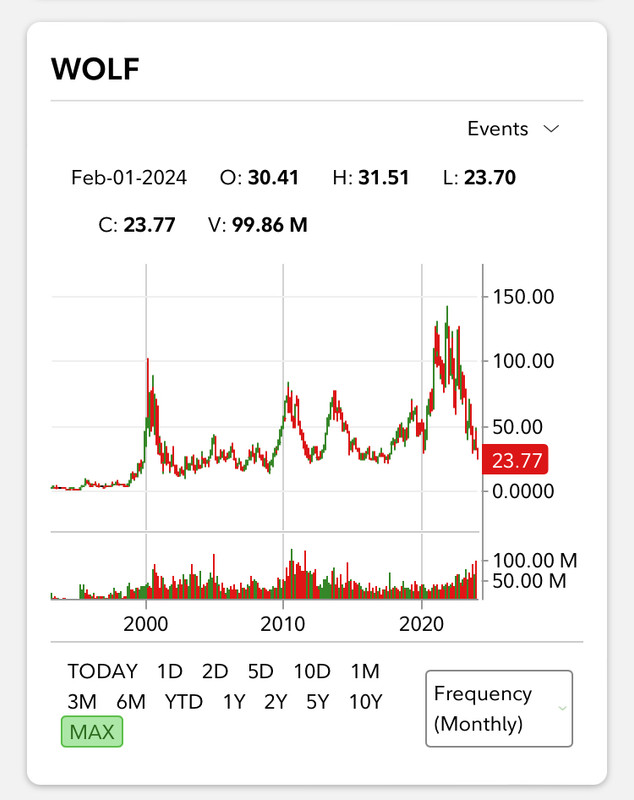Click the 2000 price spike candlestick
Viewport: 634px width, 800px height.
coord(148,388)
